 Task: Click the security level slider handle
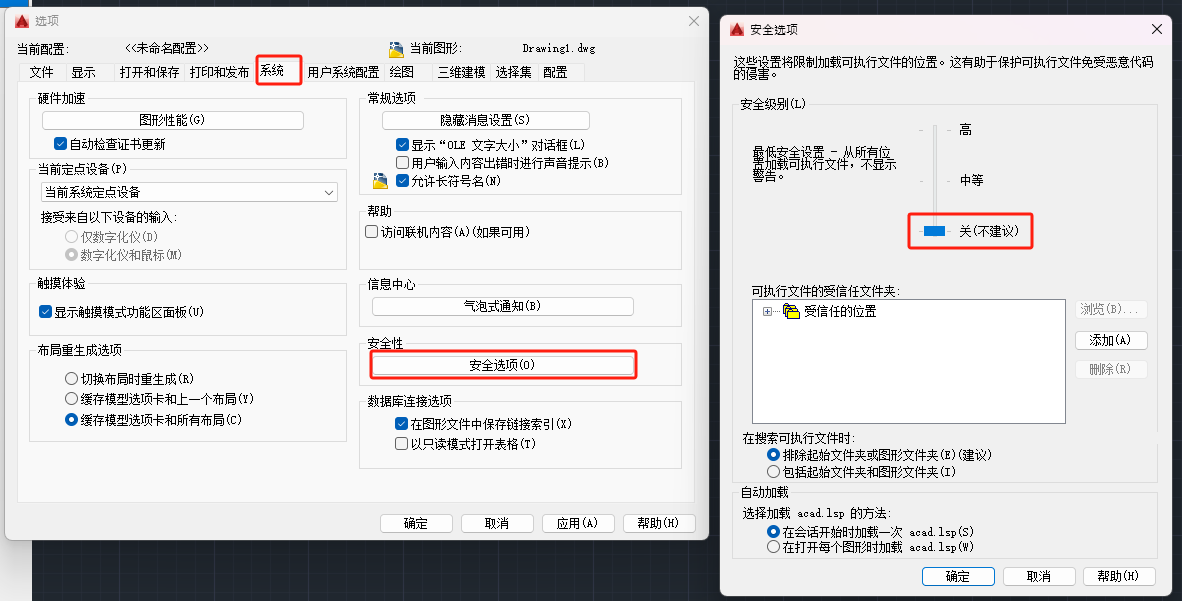pos(934,231)
